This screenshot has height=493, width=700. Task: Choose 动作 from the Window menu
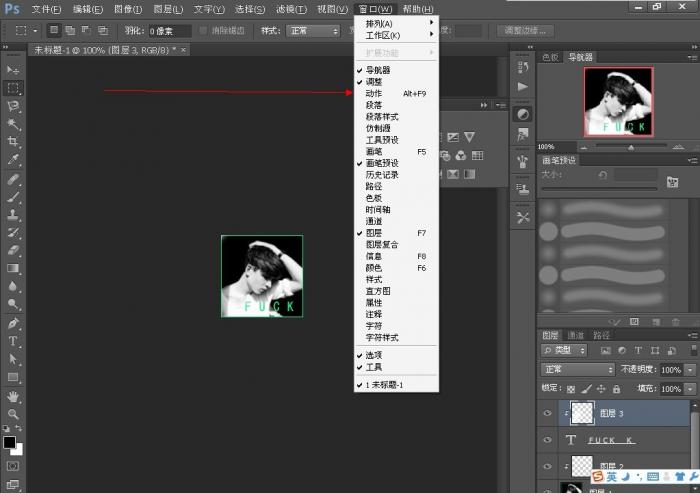(396, 93)
